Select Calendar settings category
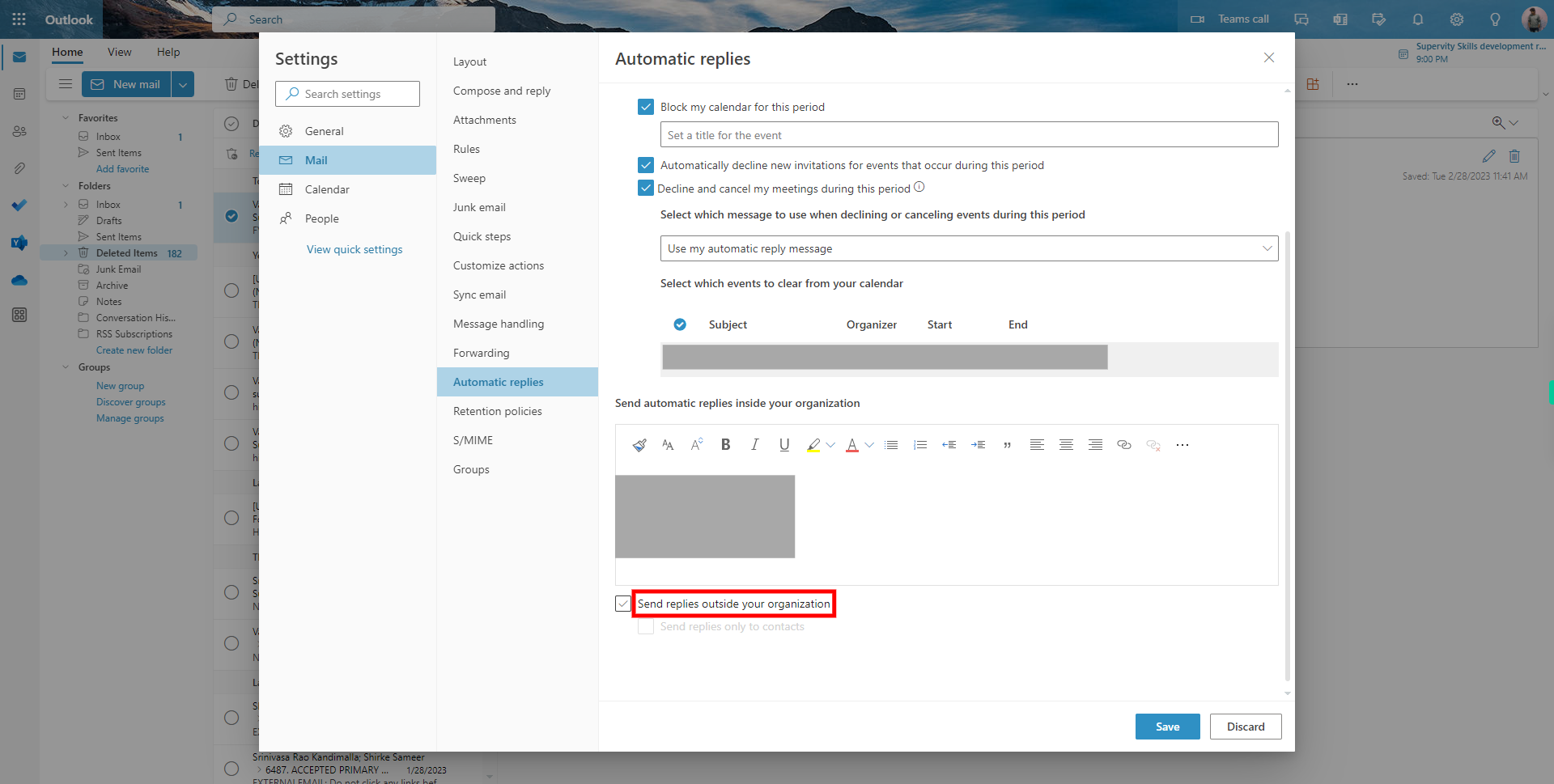 point(348,189)
